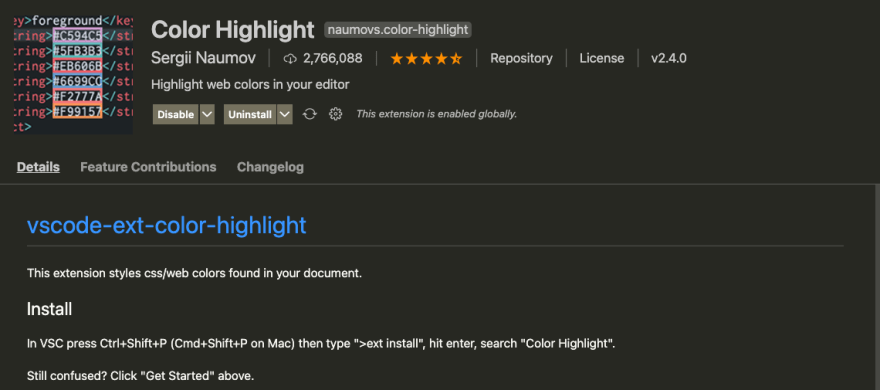Screen dimensions: 880x390
Task: Click the cloud download count icon
Action: (290, 58)
